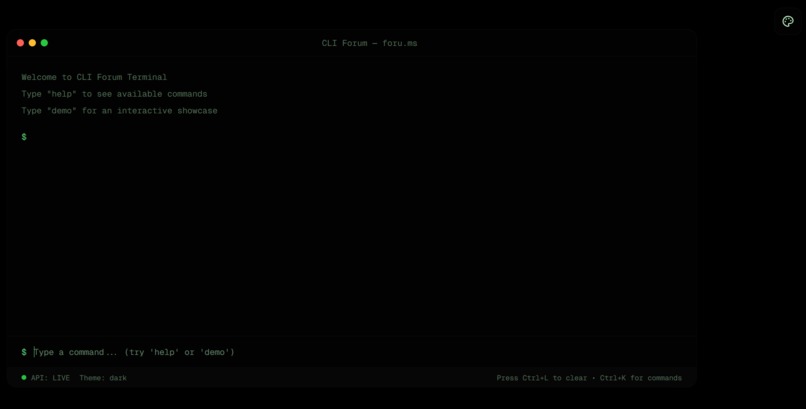Click the $ prompt beside the command input
The height and width of the screenshot is (409, 806).
point(24,352)
